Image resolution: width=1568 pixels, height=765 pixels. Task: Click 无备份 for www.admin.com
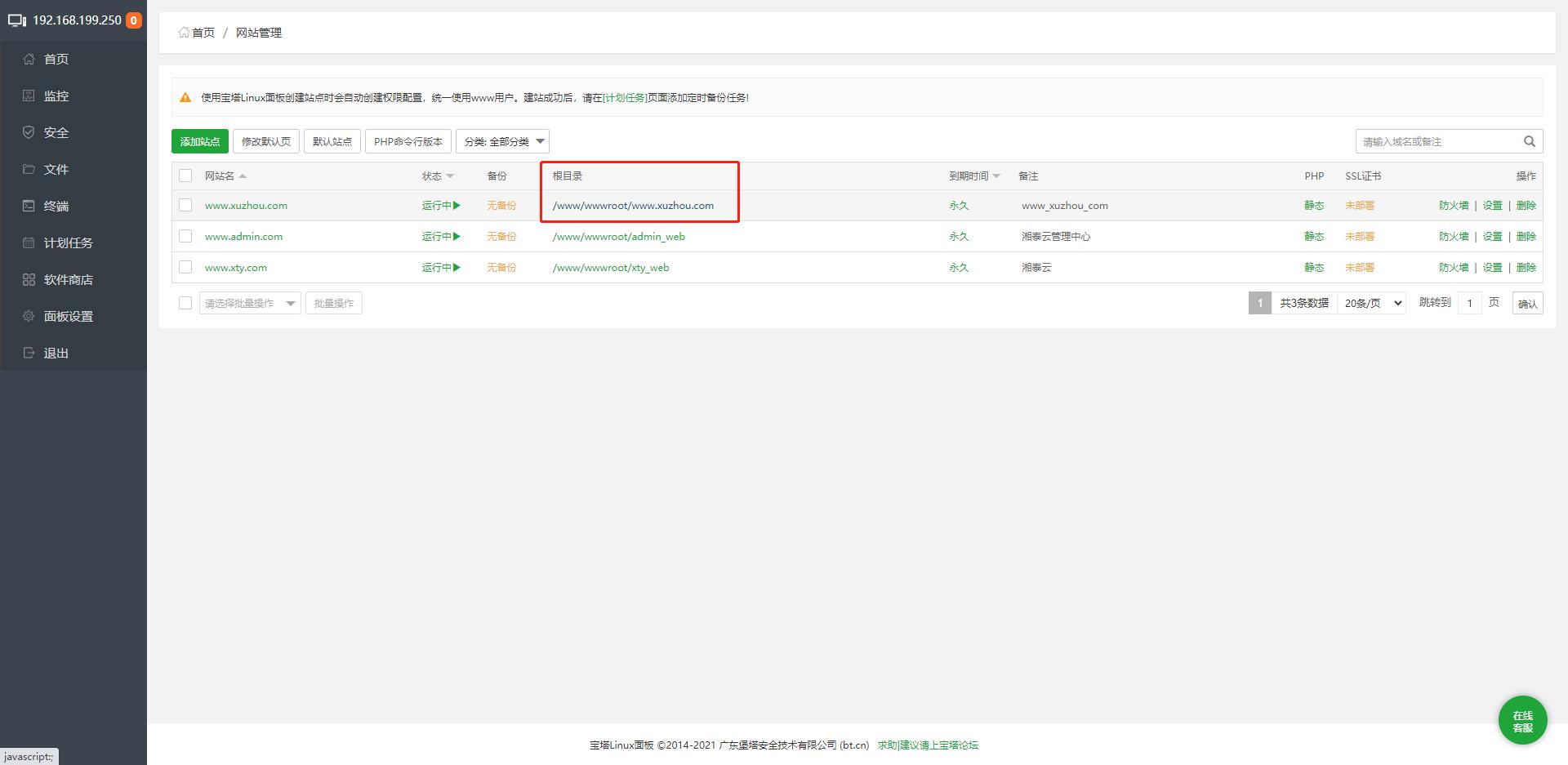(501, 237)
